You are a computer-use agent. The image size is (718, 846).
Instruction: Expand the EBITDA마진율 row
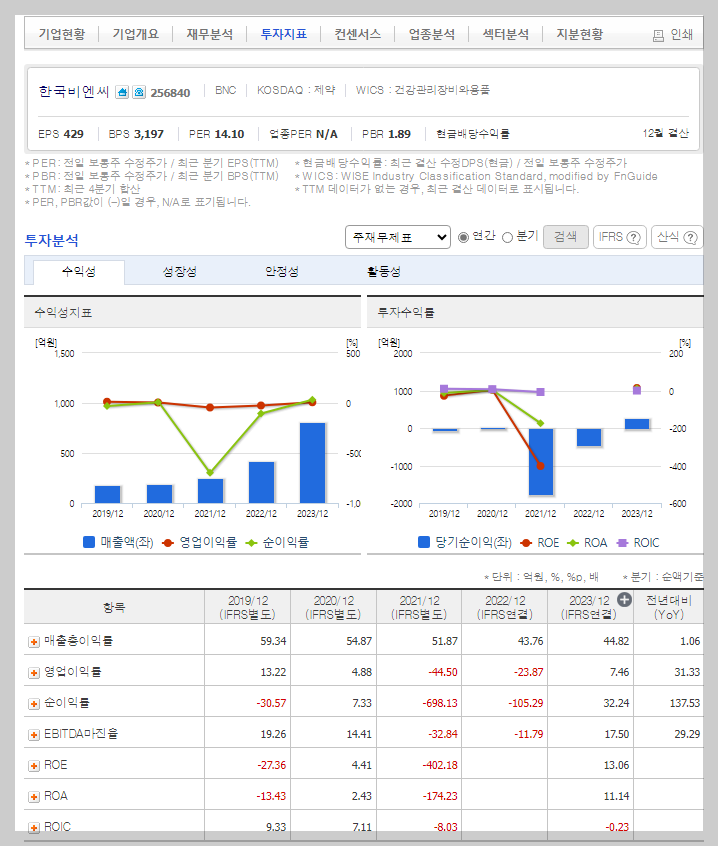(34, 734)
